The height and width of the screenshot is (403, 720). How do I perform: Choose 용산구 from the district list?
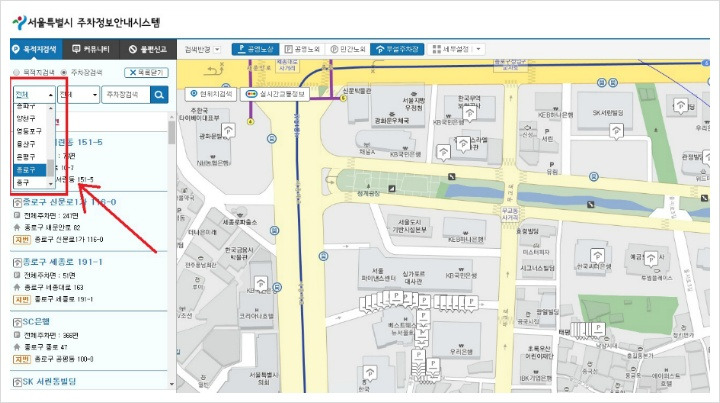click(x=30, y=144)
